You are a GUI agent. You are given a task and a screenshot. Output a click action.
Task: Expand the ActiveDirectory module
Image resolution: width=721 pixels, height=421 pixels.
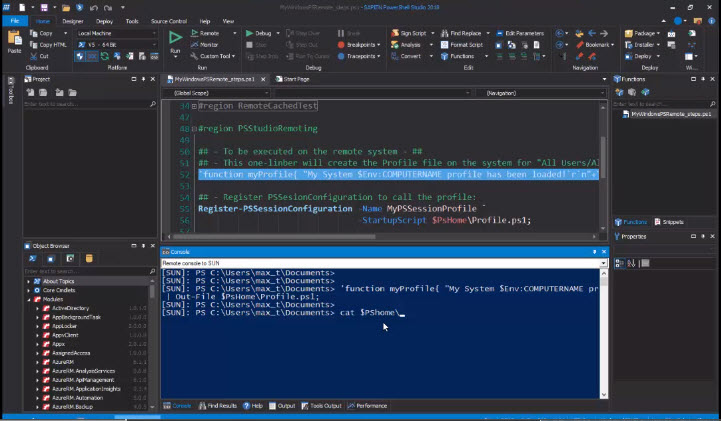coord(38,308)
